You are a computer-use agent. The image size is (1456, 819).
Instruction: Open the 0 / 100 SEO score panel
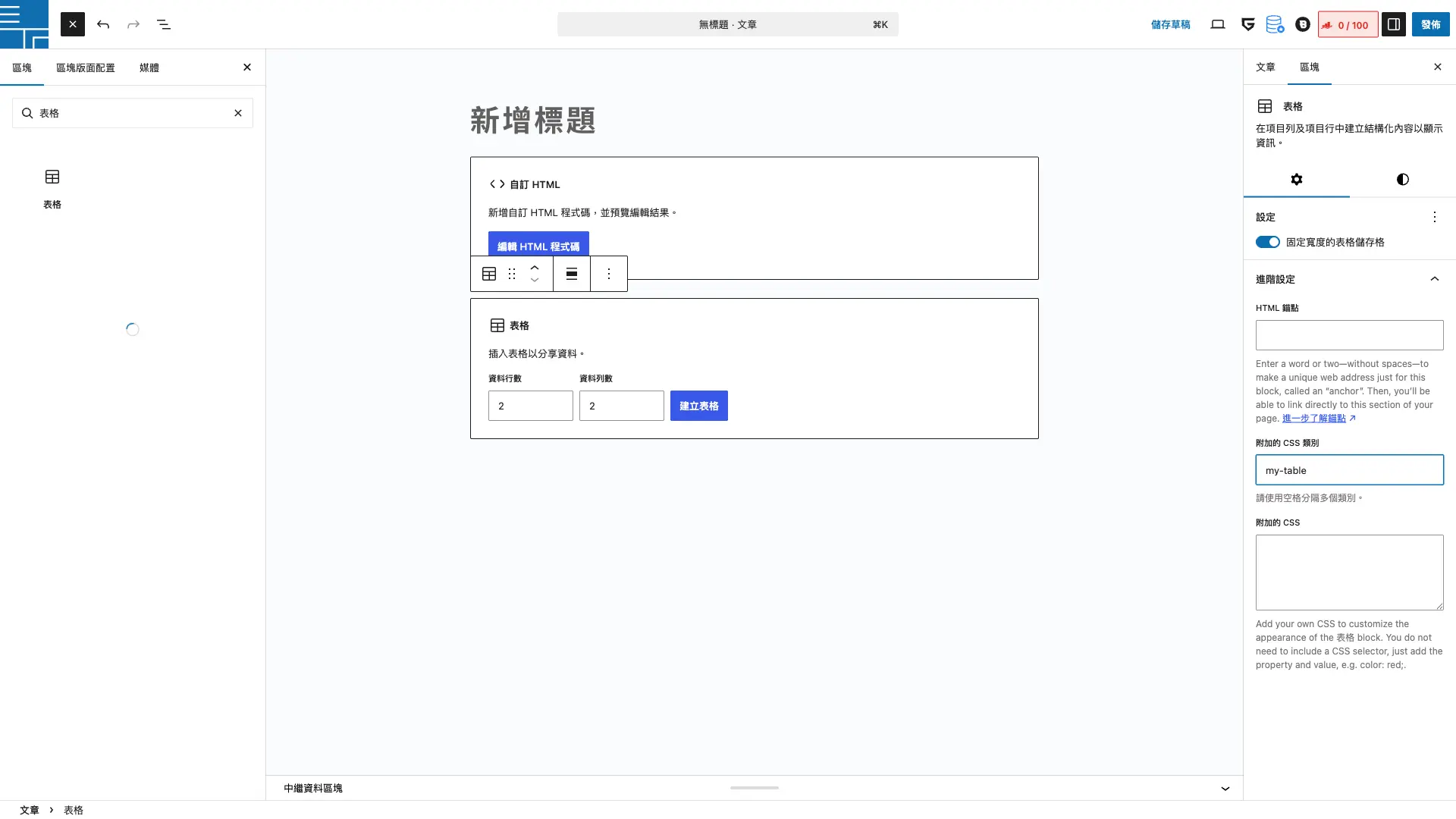(1348, 24)
